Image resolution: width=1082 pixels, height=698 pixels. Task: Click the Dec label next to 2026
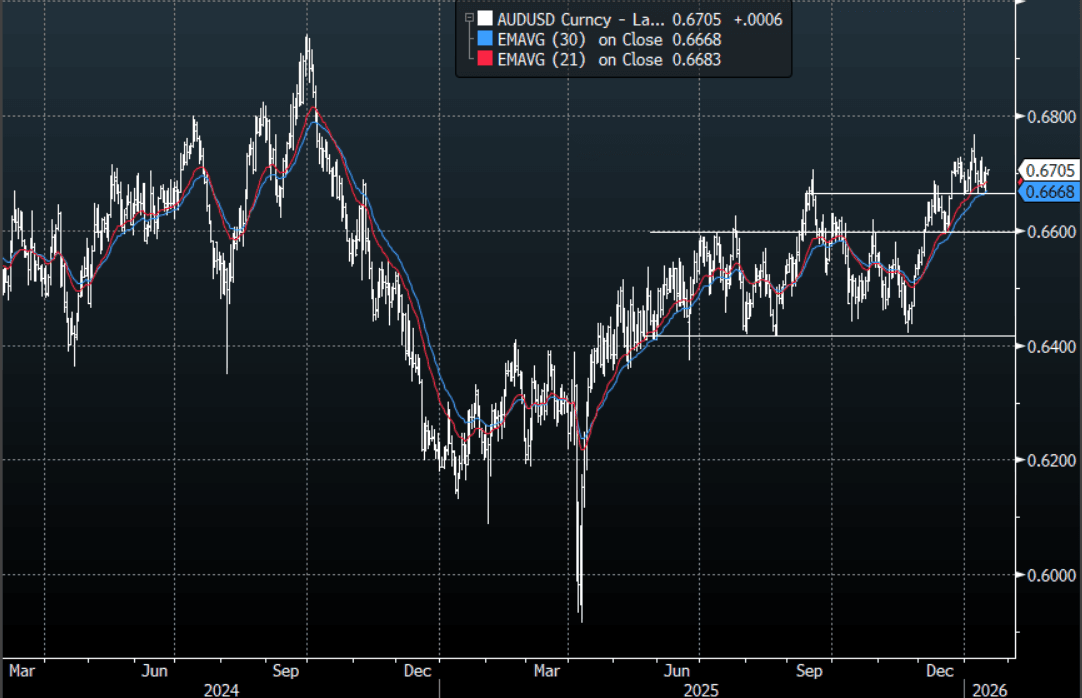tap(940, 670)
